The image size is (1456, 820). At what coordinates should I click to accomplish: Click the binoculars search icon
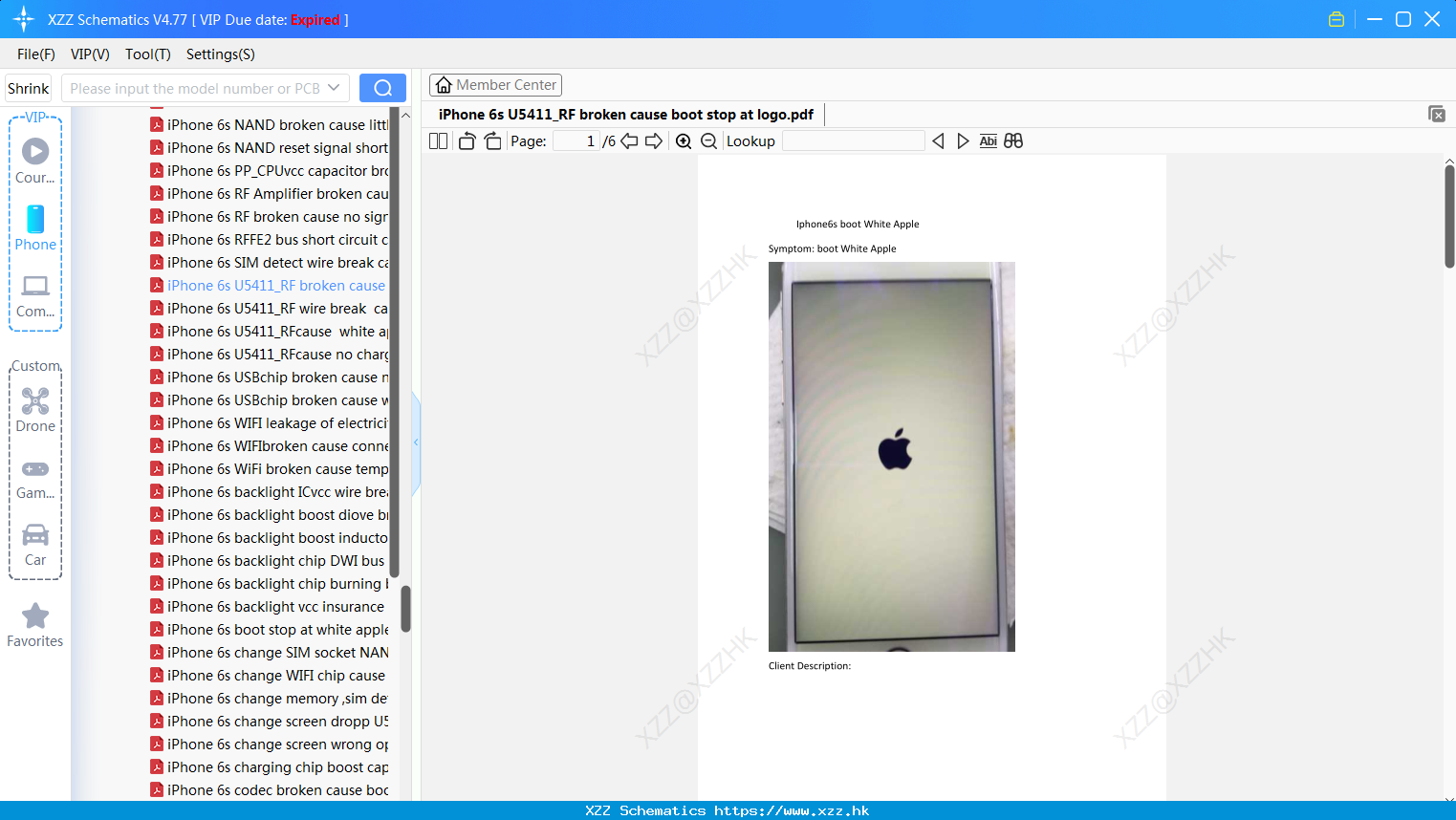(1013, 141)
